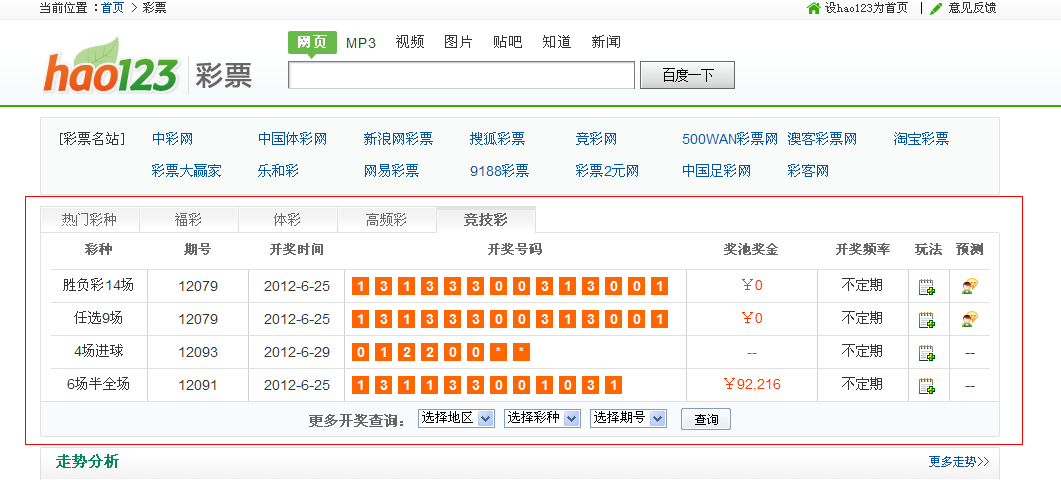Open prediction icon for 任选9场 row
Image resolution: width=1061 pixels, height=480 pixels.
[x=970, y=319]
